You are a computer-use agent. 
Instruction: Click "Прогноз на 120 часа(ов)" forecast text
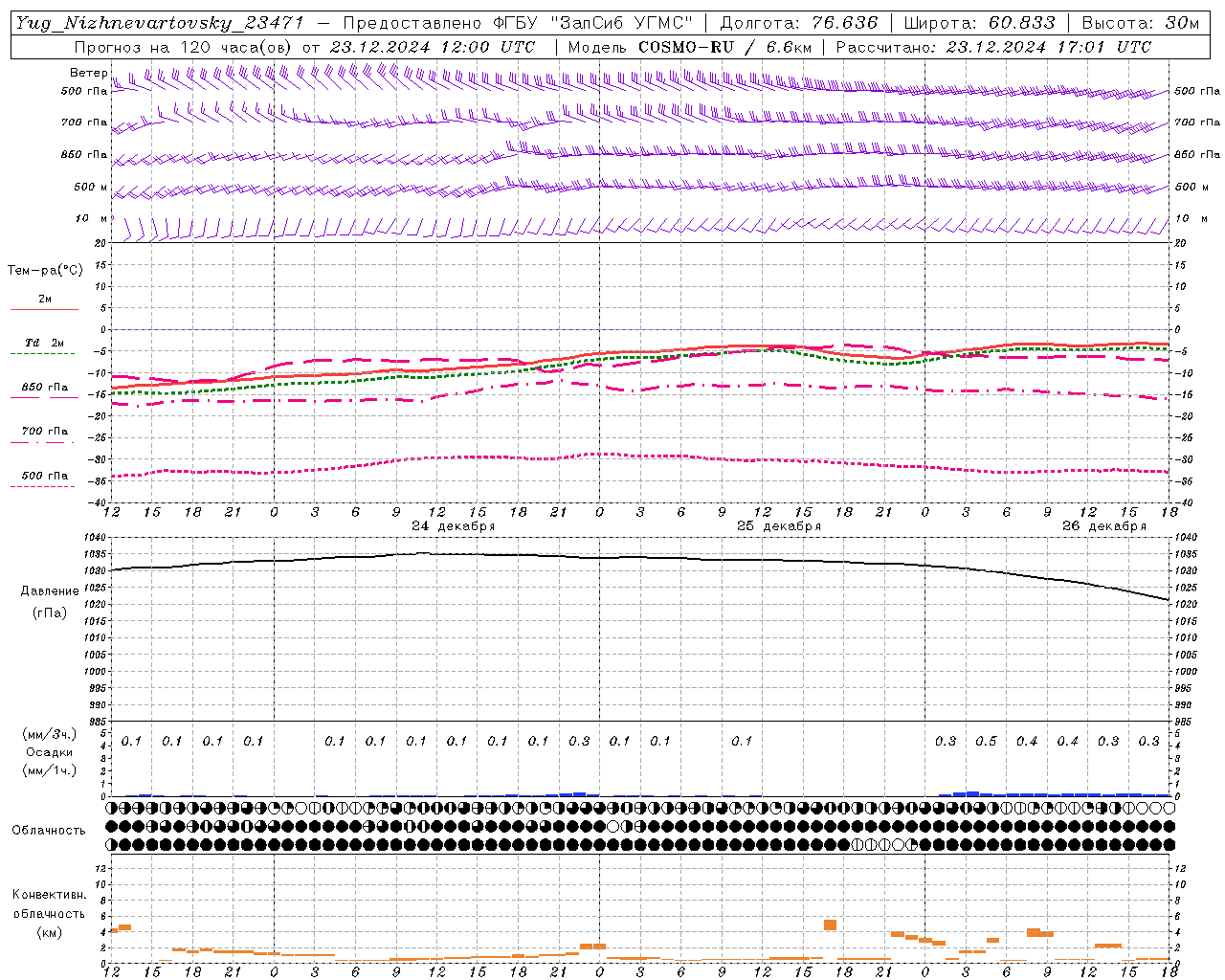(x=184, y=47)
